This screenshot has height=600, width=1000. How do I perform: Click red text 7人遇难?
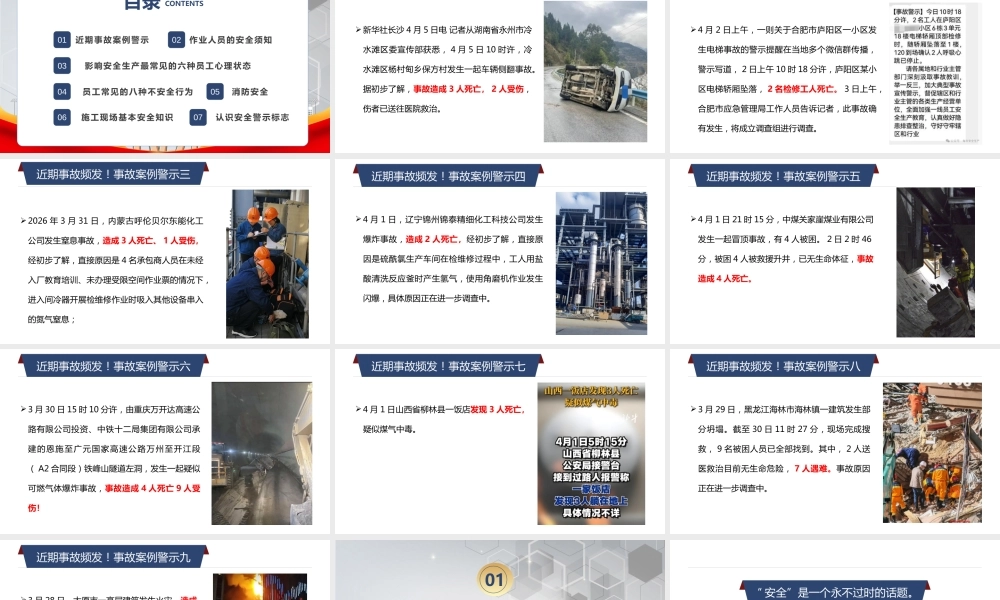click(812, 468)
